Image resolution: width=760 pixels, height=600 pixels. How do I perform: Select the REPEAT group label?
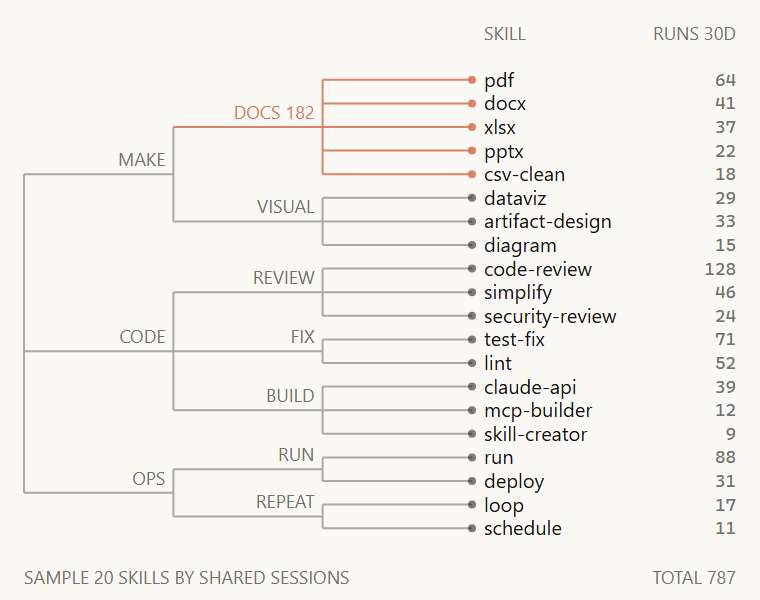coord(285,502)
